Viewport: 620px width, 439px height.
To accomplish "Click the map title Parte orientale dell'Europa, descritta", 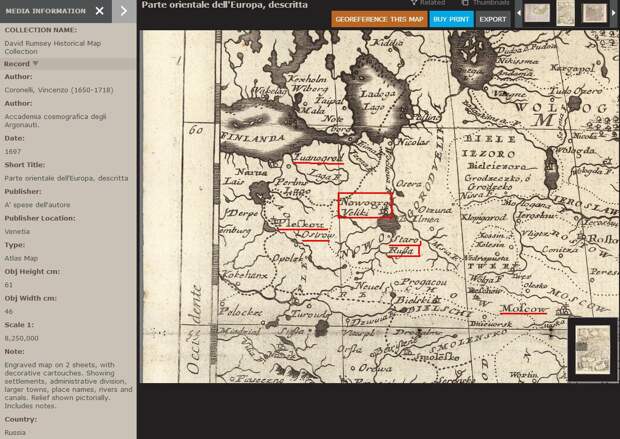I will coord(225,5).
